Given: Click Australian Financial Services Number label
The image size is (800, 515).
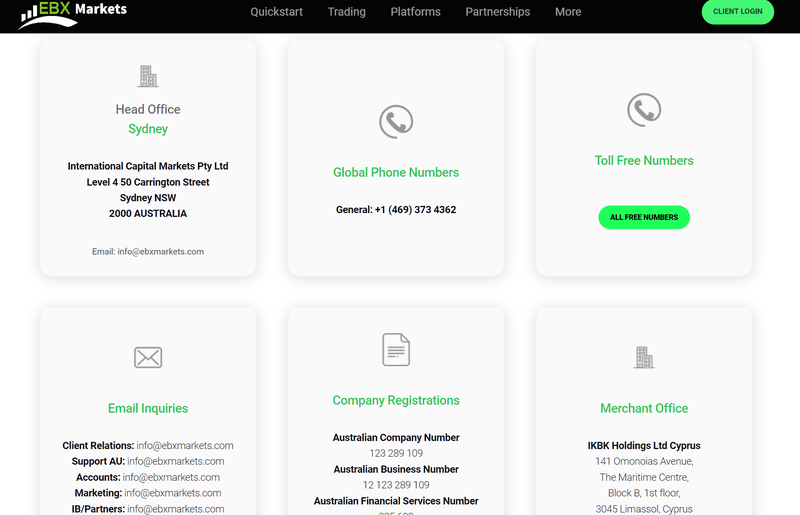Looking at the screenshot, I should click(396, 501).
